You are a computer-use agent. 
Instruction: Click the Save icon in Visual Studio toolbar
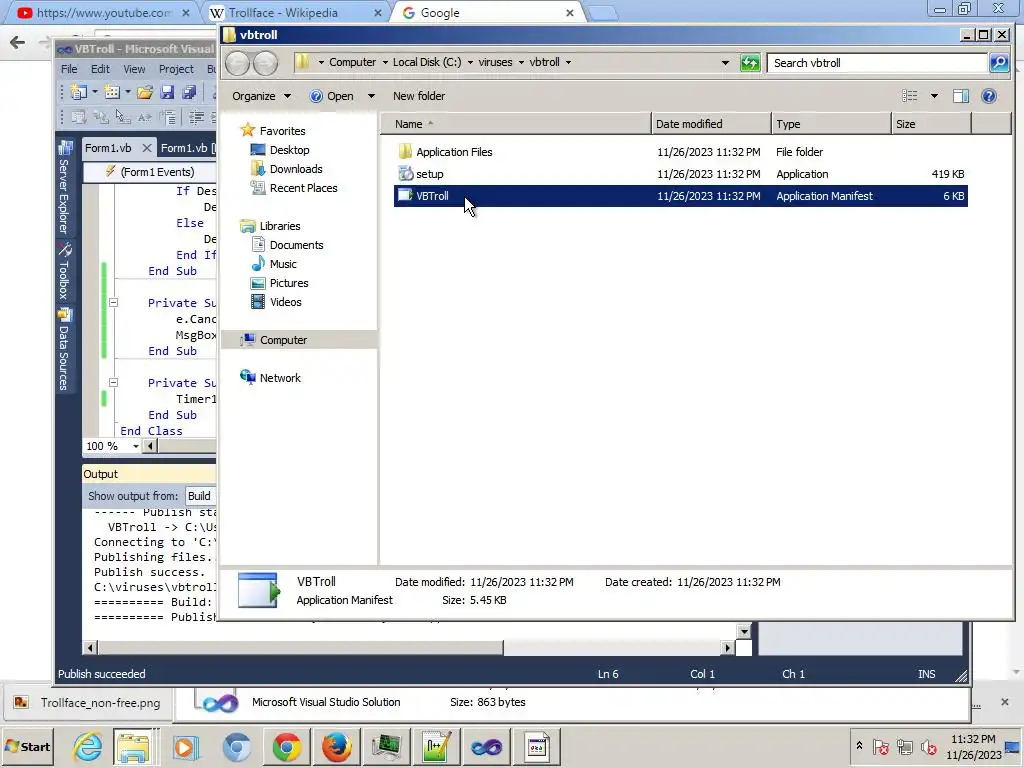tap(167, 92)
